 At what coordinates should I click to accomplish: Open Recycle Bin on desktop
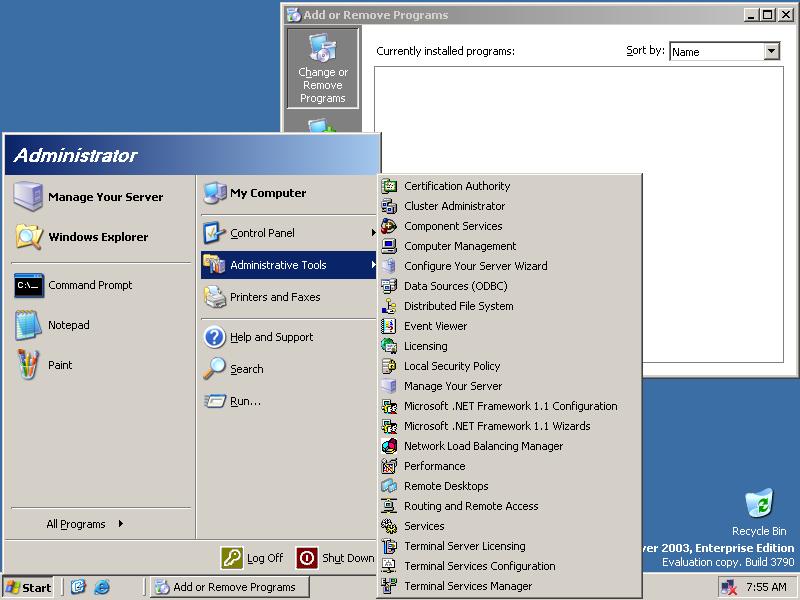click(759, 512)
